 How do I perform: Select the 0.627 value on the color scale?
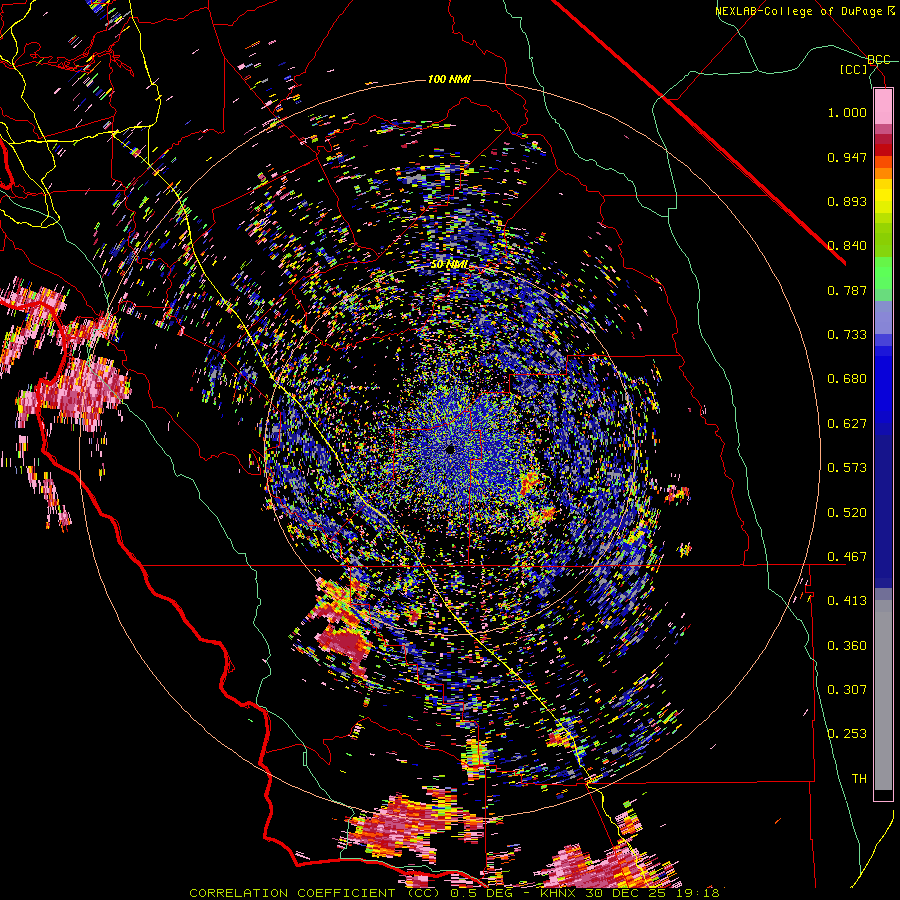847,424
